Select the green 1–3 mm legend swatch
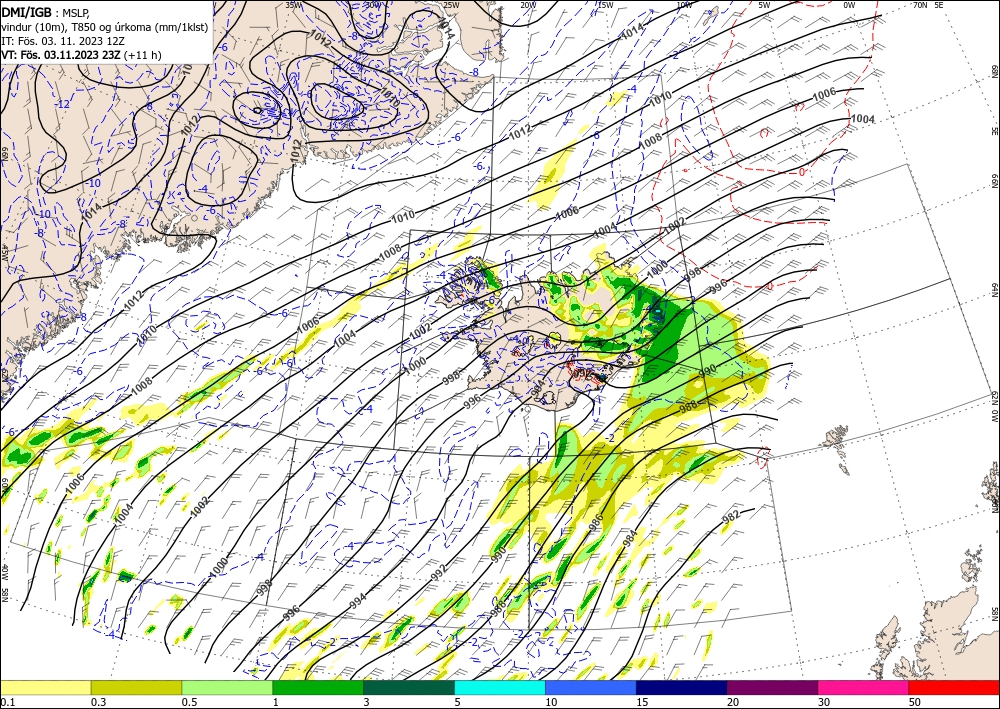 318,687
